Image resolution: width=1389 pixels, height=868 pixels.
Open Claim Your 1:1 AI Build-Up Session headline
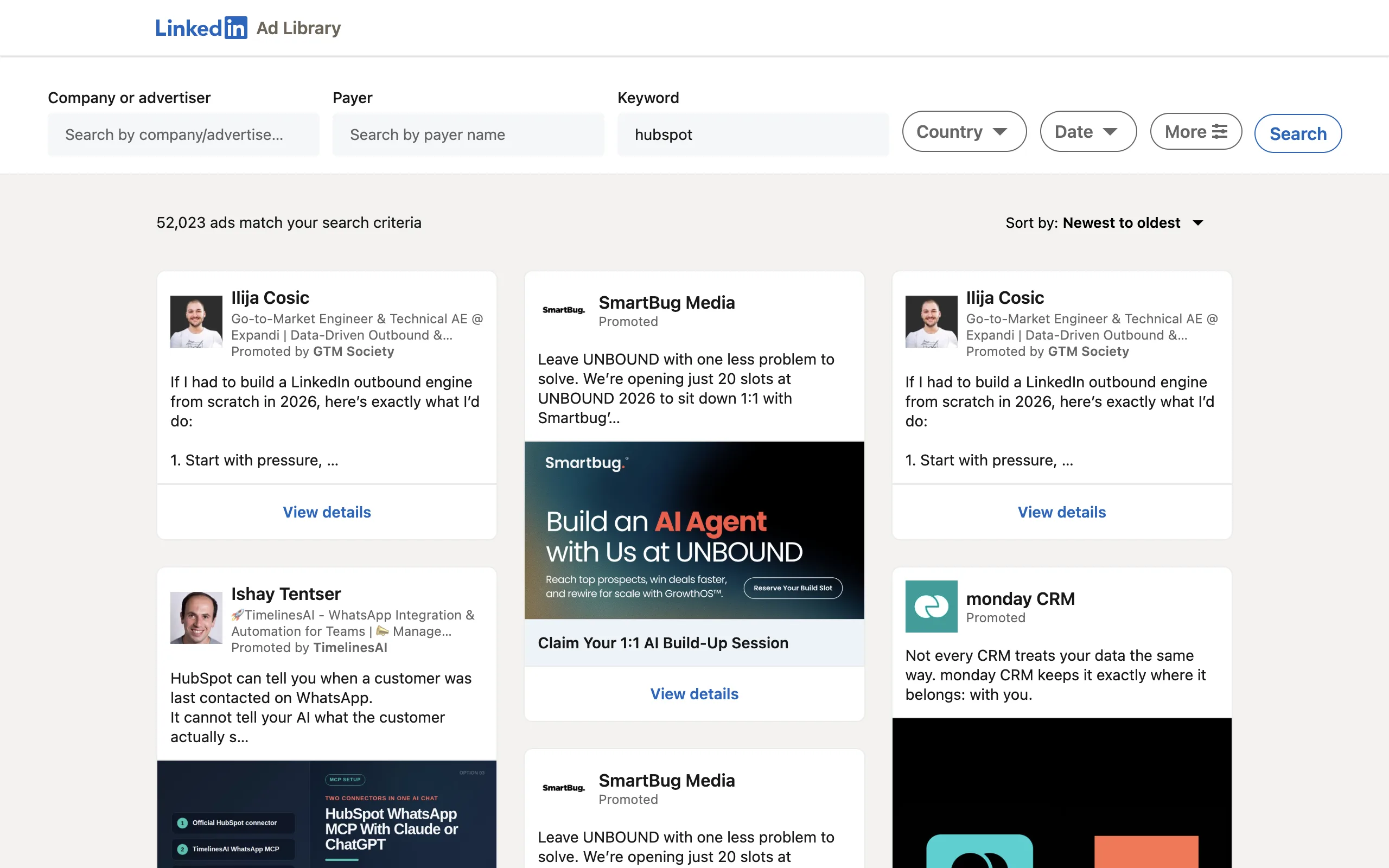pos(663,643)
